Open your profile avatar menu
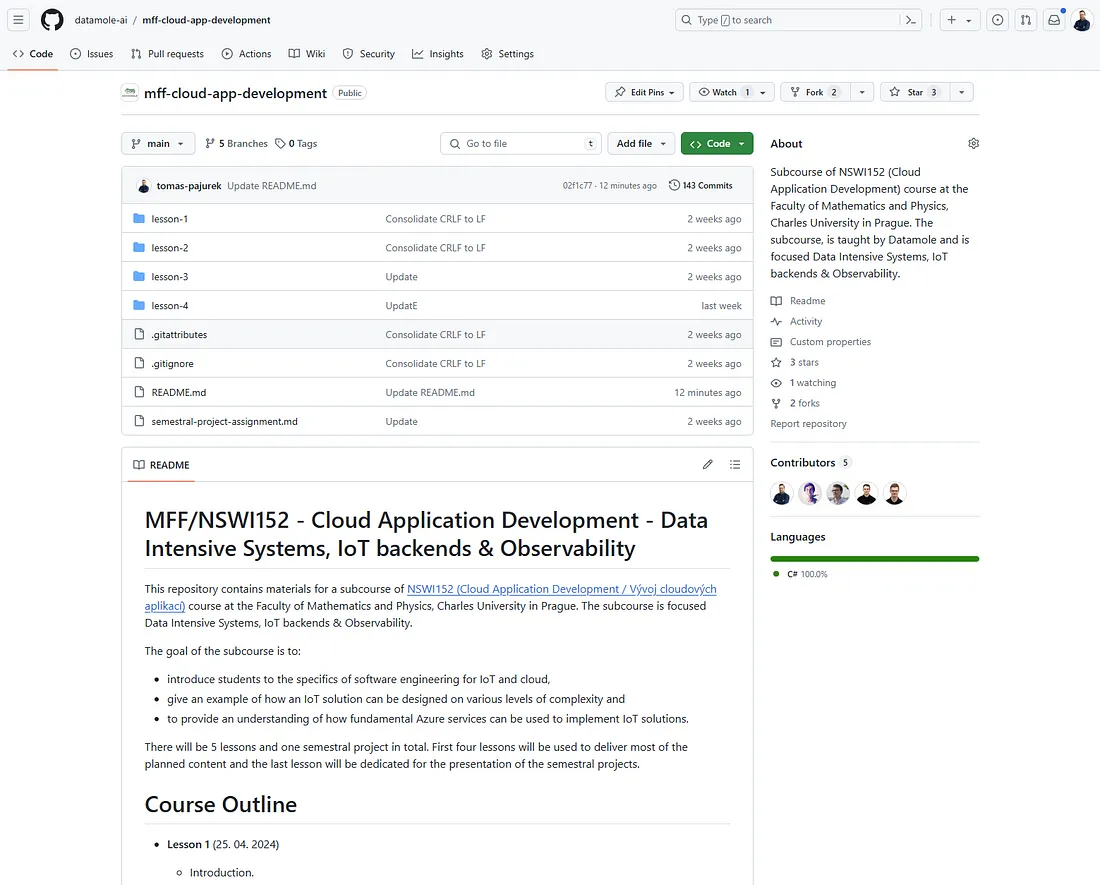 click(x=1081, y=20)
